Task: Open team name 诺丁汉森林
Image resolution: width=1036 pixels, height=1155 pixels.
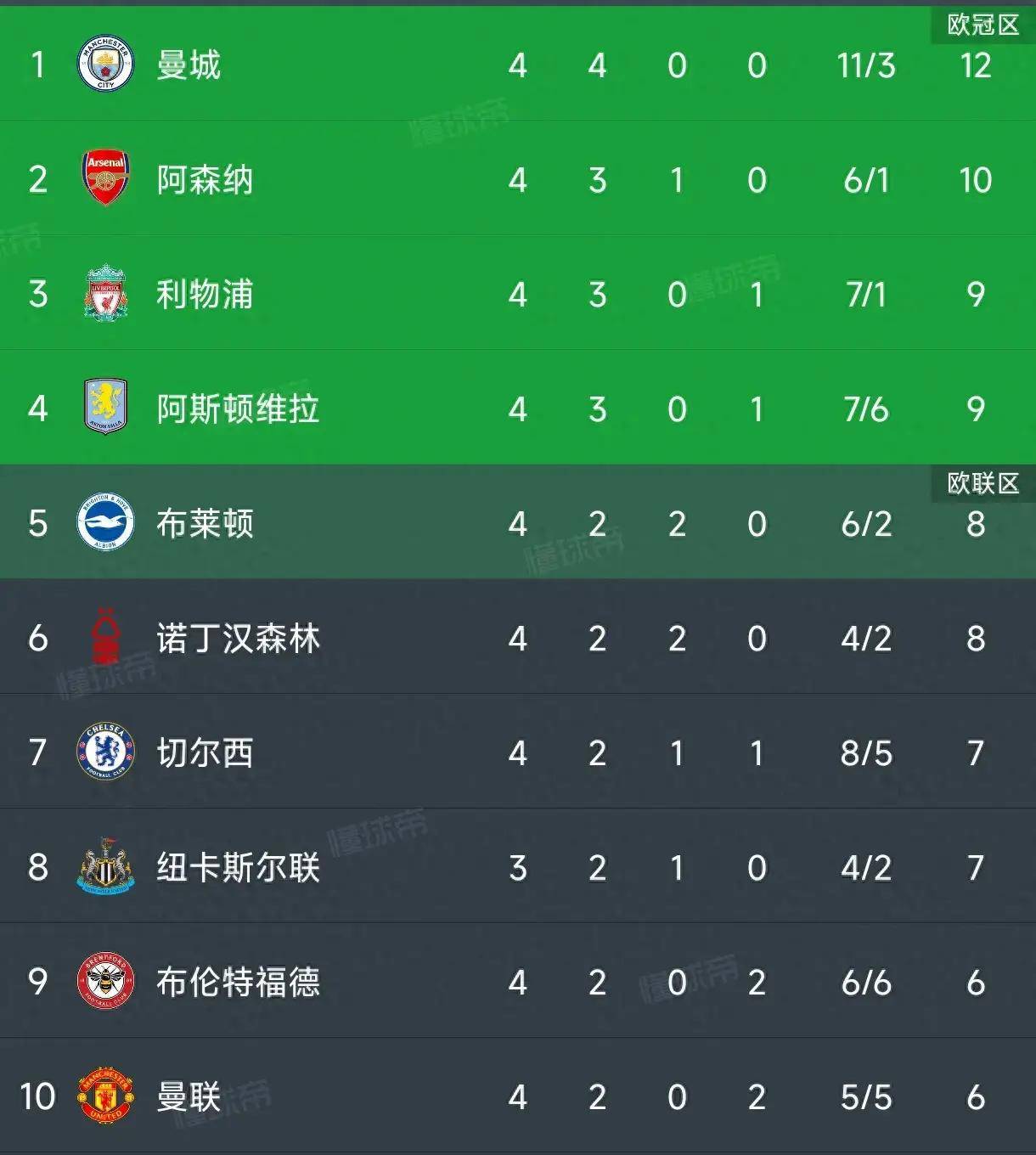Action: [238, 639]
